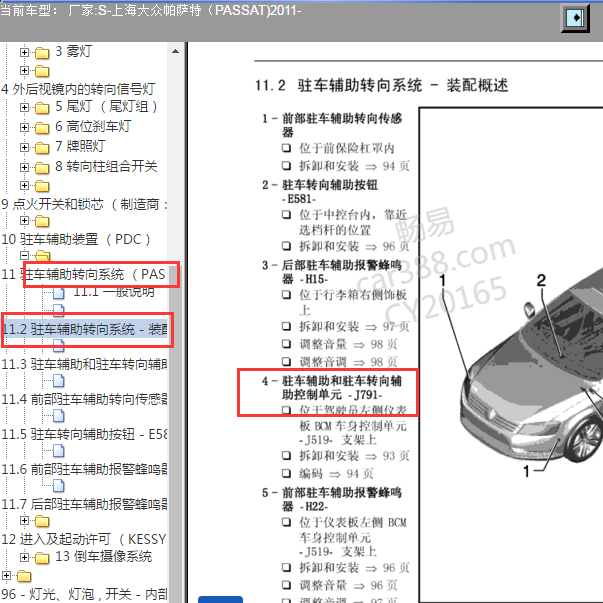
Task: Click '调整音调 ⇒ 98 页' link under H15
Action: pyautogui.click(x=348, y=362)
